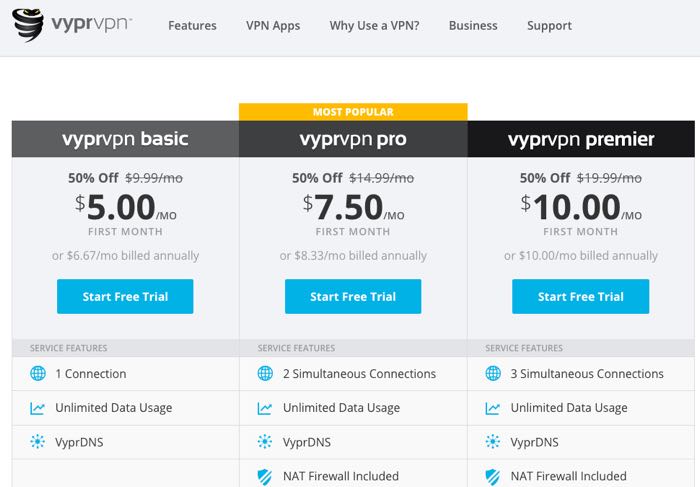
Task: Click SERVICE FEATURES heading in basic column
Action: 69,348
